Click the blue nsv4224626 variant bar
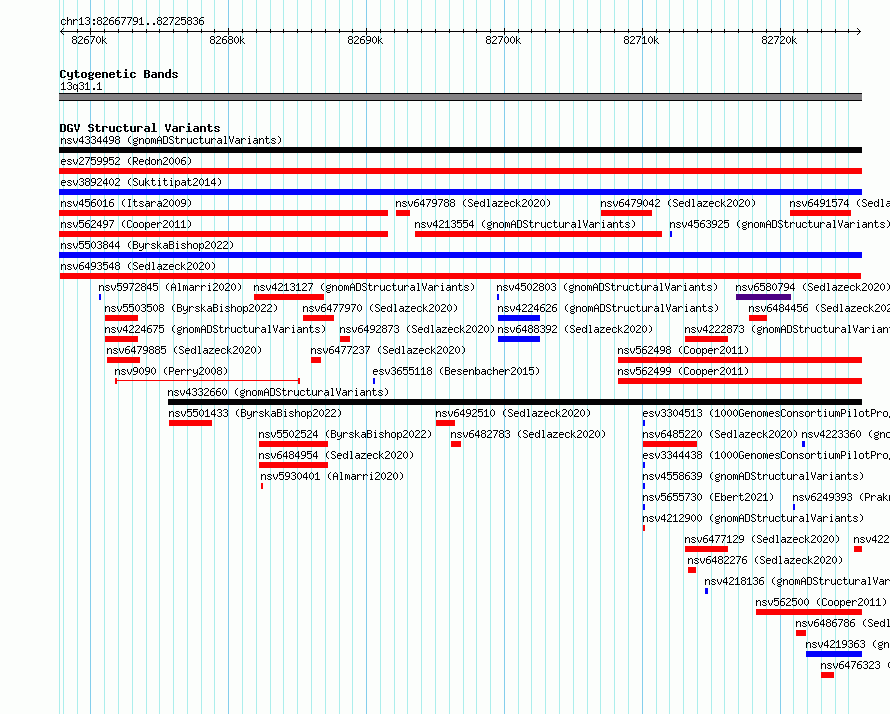This screenshot has width=890, height=714. (x=519, y=318)
